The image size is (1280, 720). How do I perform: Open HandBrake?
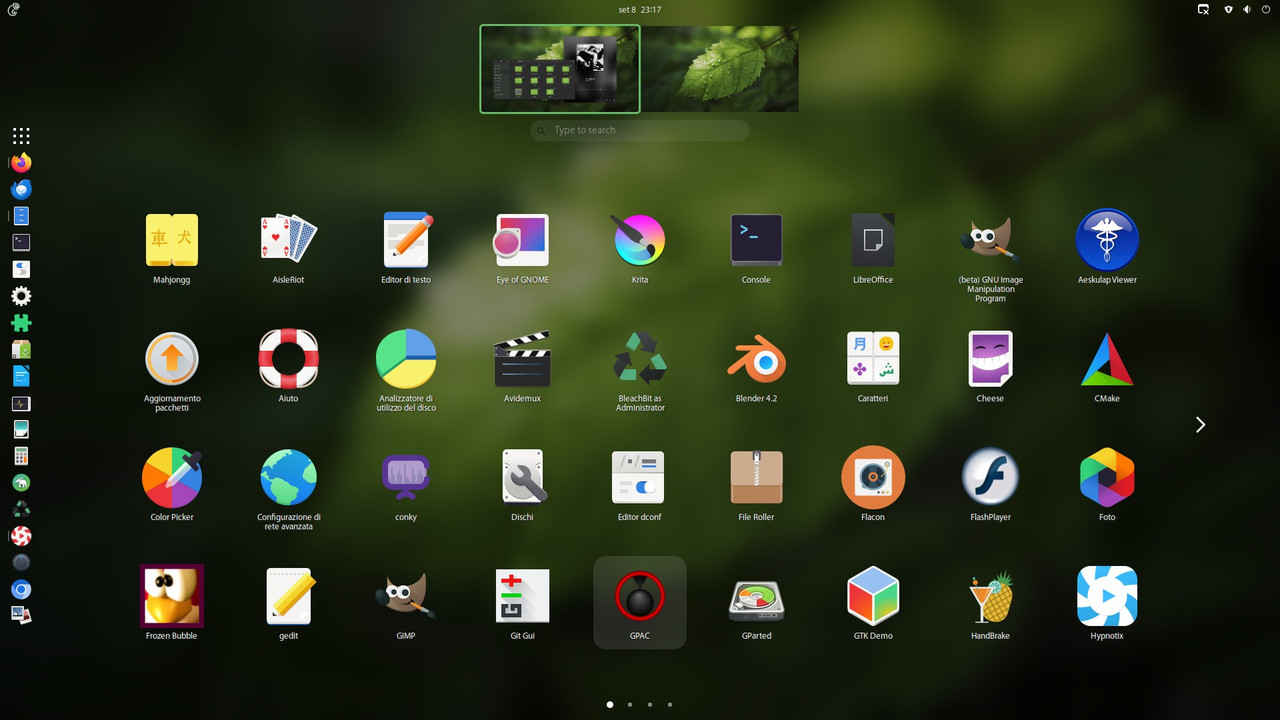[x=990, y=595]
